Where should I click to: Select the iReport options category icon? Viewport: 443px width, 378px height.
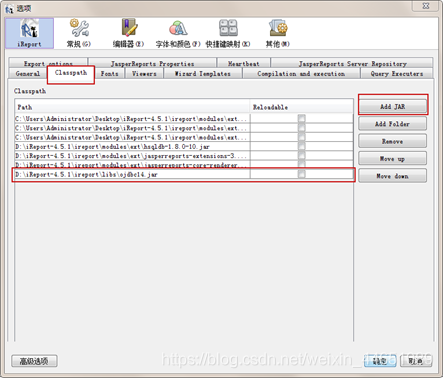[x=29, y=33]
